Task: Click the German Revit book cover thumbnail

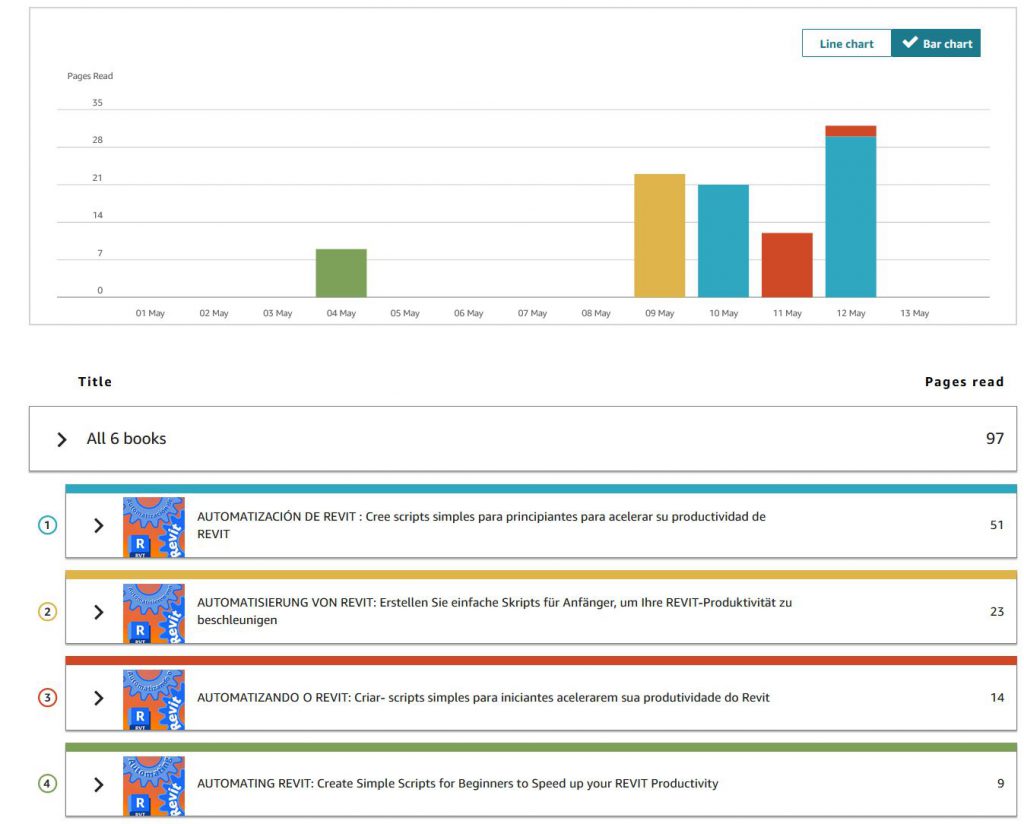Action: click(153, 612)
